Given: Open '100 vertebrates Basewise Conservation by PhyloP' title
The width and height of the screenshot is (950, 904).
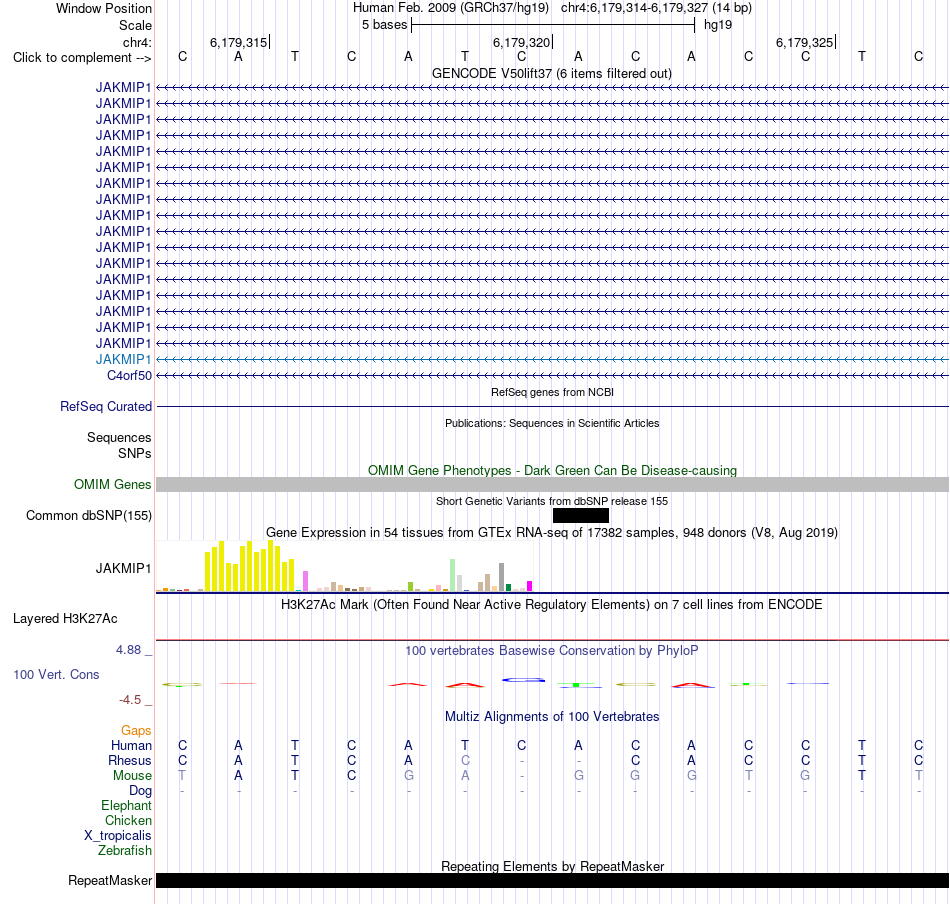Looking at the screenshot, I should [x=552, y=651].
